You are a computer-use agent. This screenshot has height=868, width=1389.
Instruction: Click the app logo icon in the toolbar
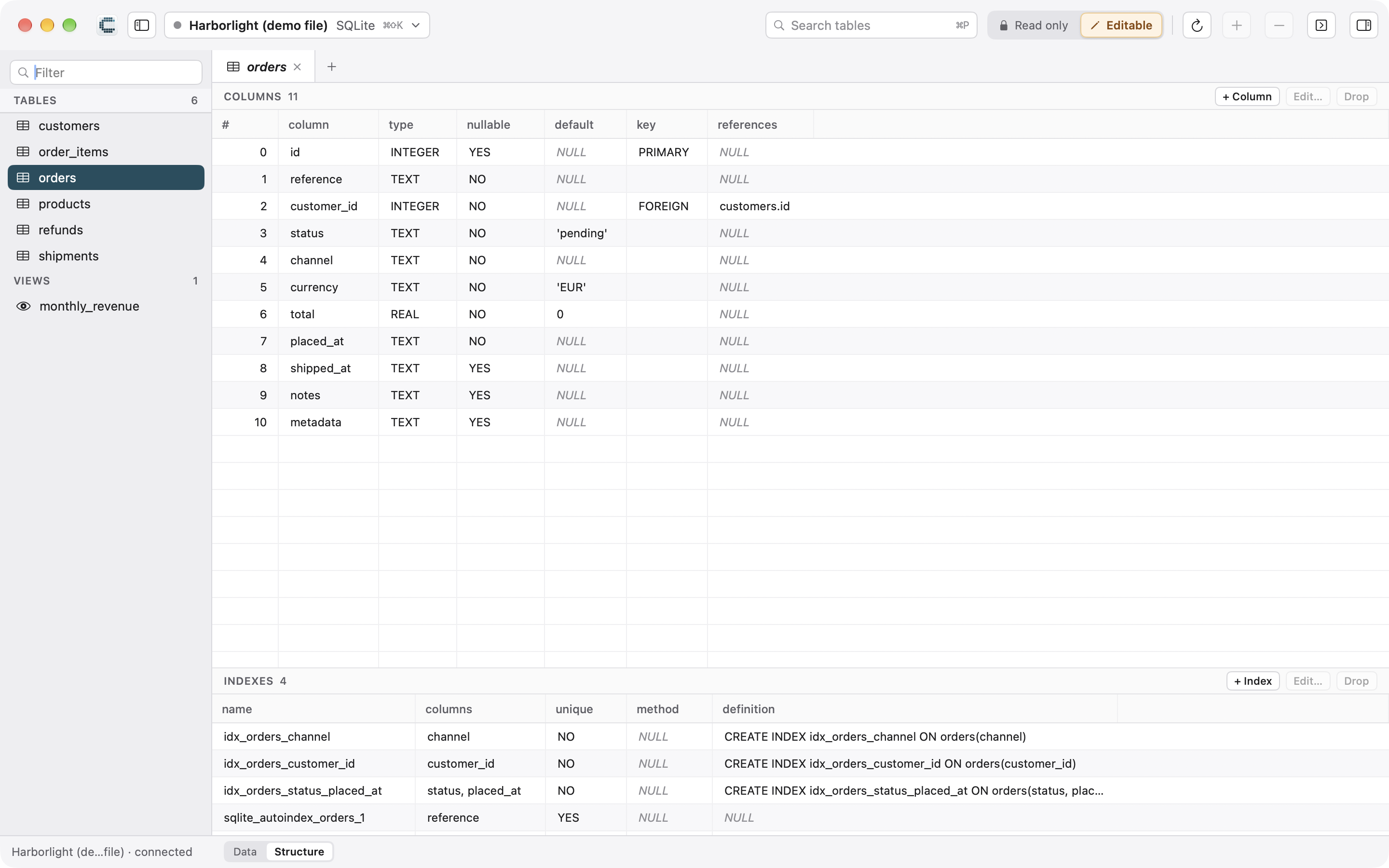point(108,25)
